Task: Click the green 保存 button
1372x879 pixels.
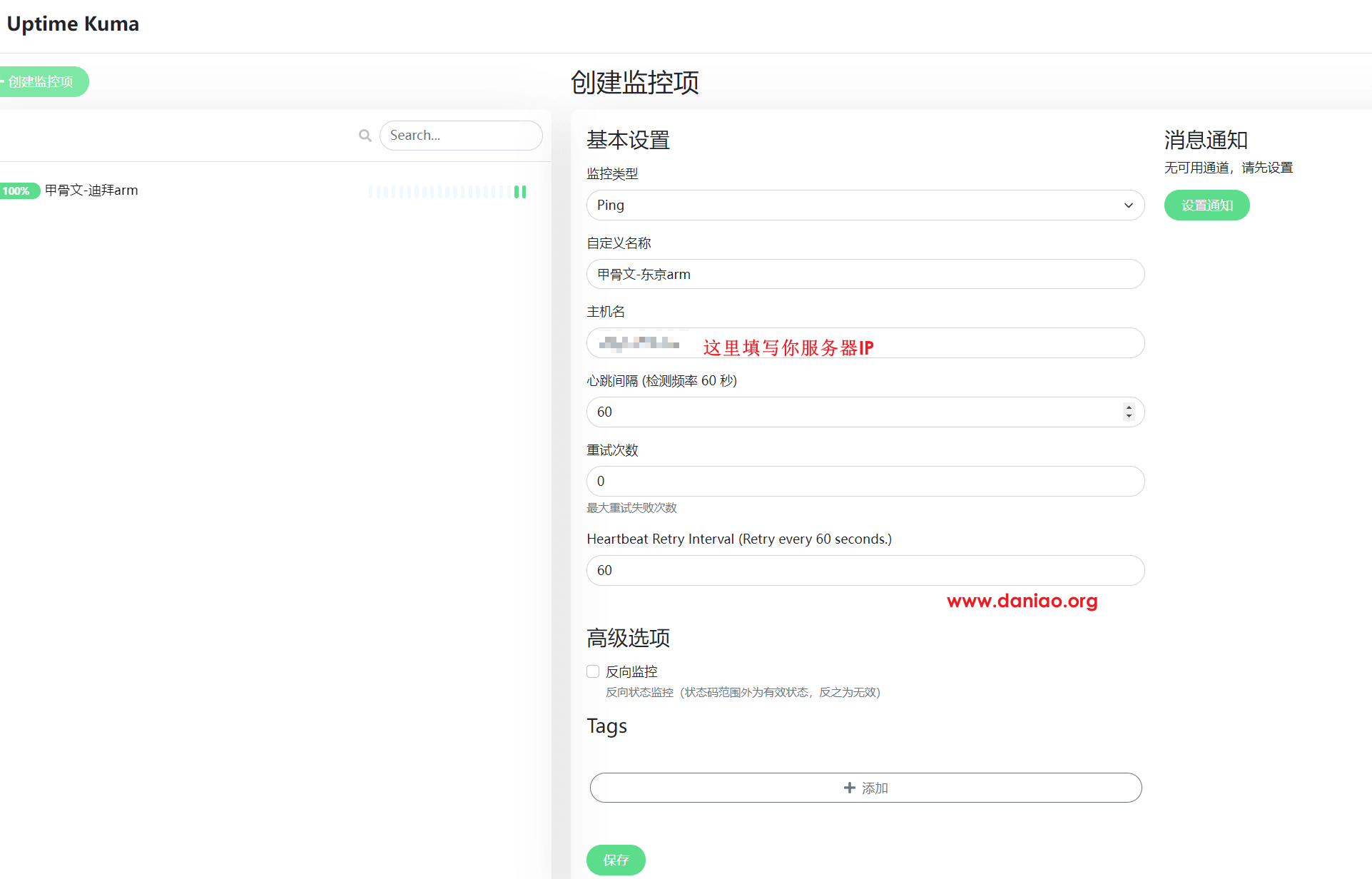Action: [616, 860]
